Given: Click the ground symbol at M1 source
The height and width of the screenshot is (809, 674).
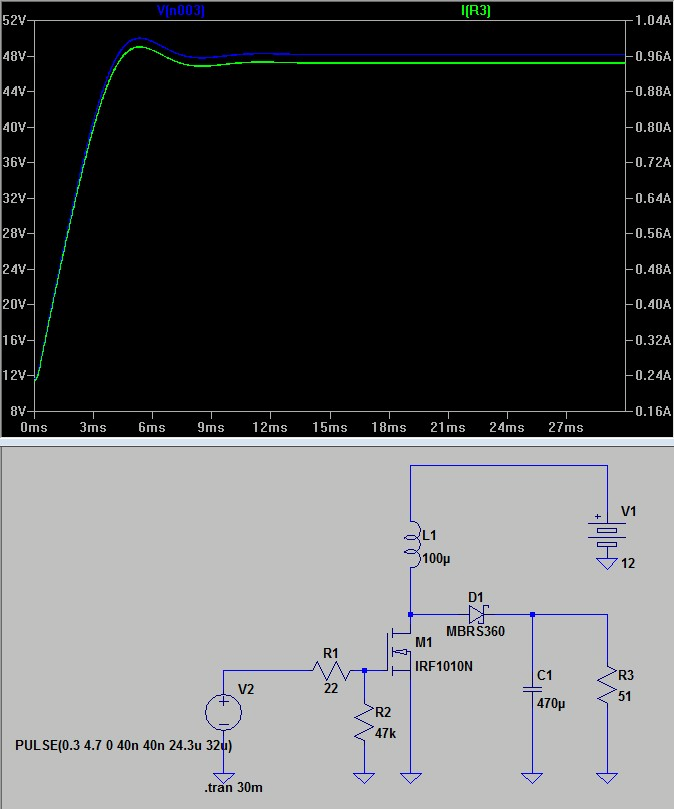Looking at the screenshot, I should coord(411,778).
